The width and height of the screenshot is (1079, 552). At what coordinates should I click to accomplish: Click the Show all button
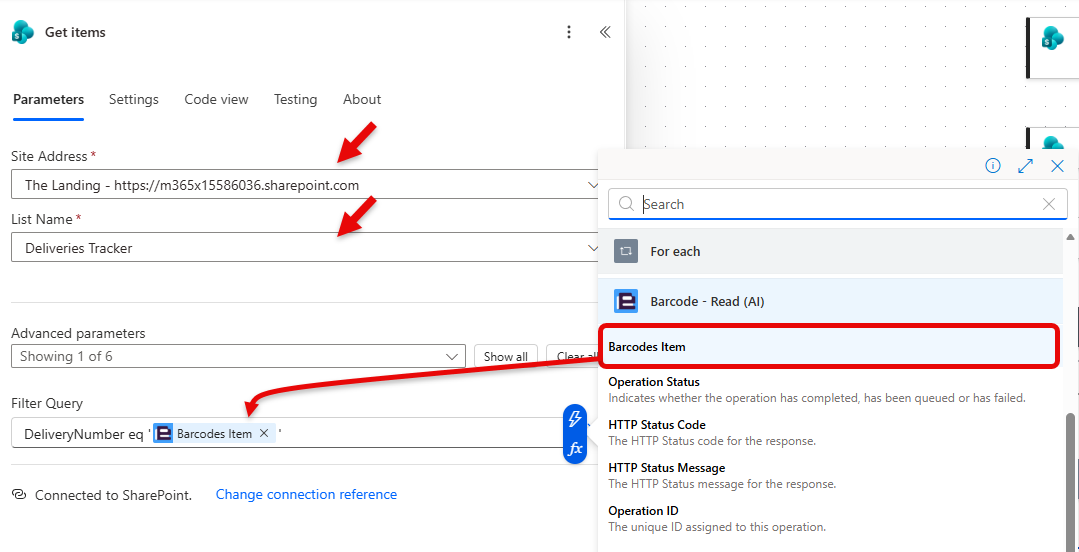click(506, 357)
